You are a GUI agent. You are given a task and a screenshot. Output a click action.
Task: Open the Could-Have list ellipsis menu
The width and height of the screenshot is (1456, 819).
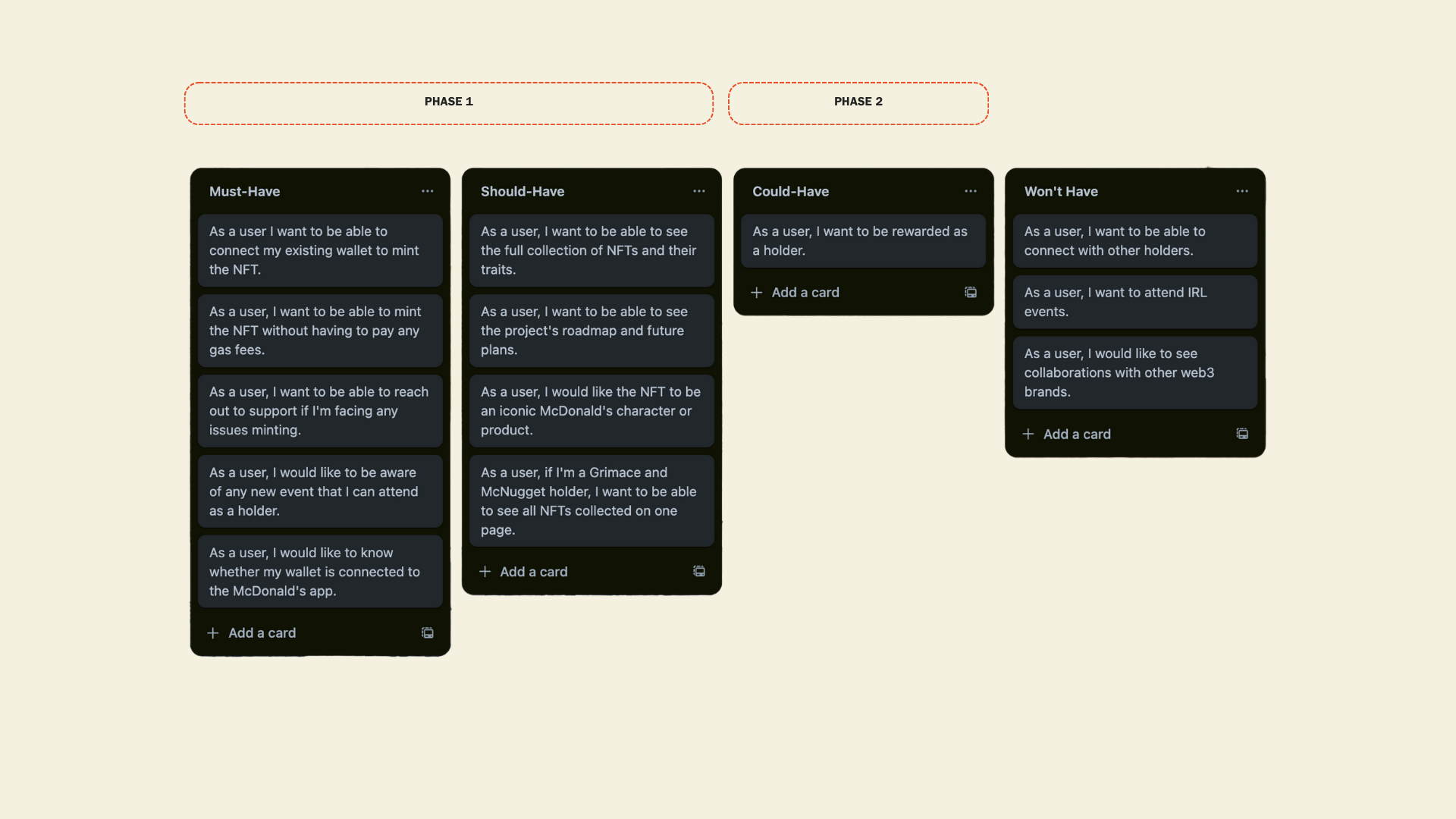click(x=971, y=191)
